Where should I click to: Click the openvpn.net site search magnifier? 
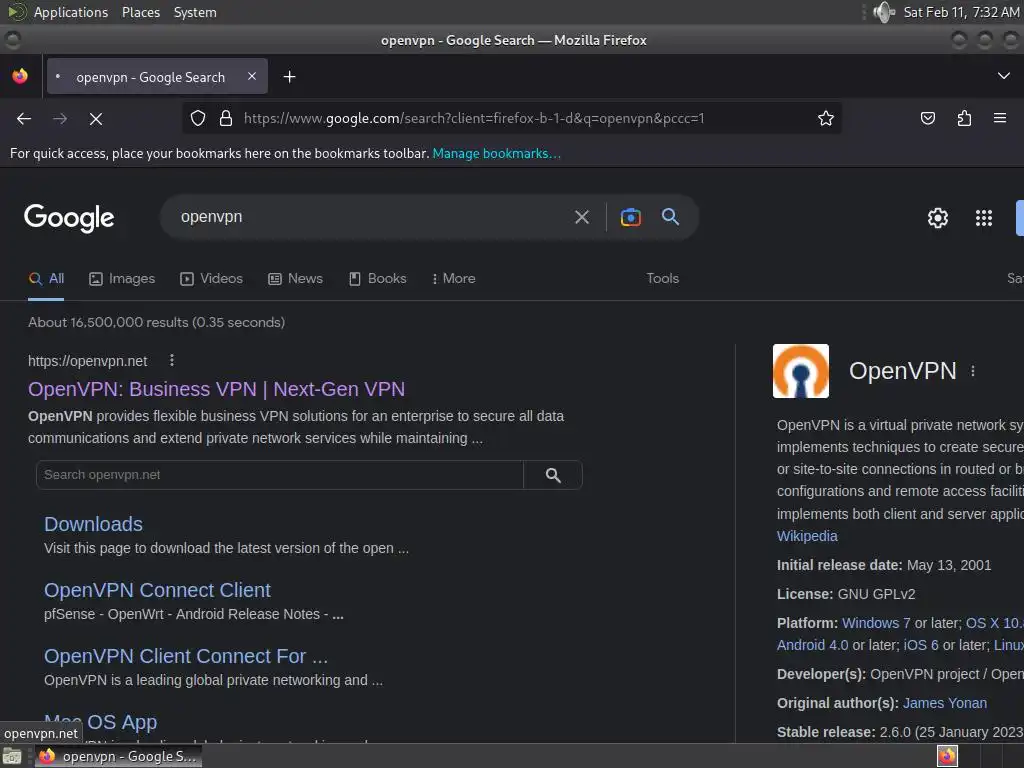coord(553,475)
